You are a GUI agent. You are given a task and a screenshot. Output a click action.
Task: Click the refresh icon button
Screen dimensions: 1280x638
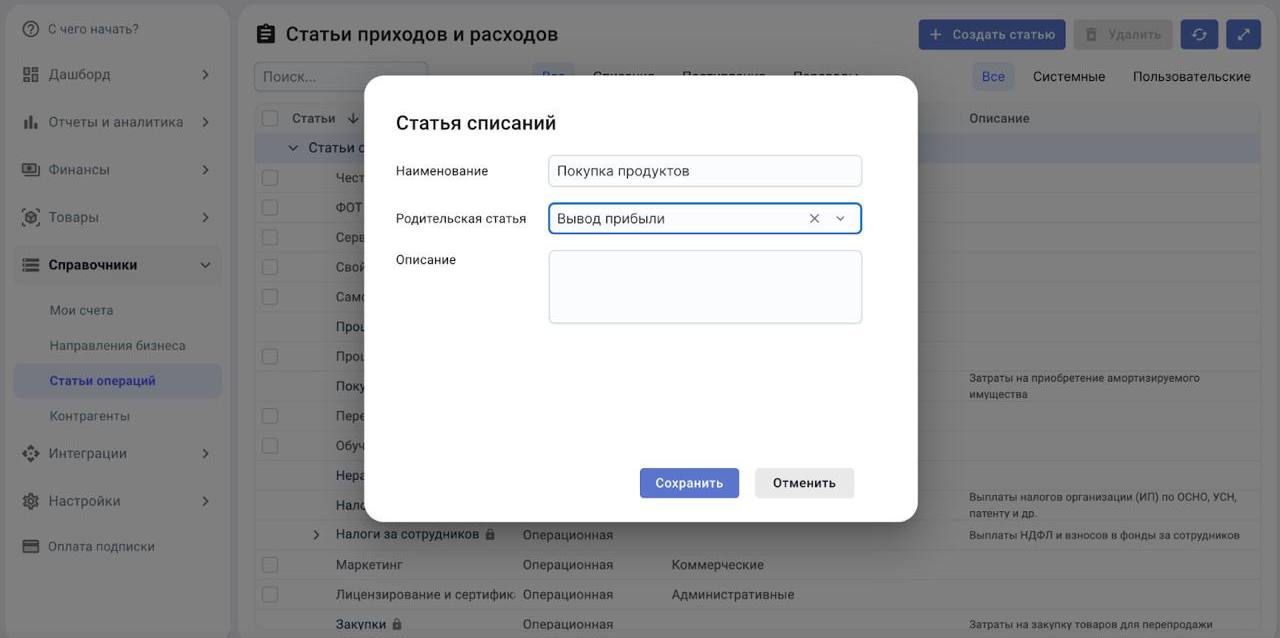pyautogui.click(x=1199, y=34)
